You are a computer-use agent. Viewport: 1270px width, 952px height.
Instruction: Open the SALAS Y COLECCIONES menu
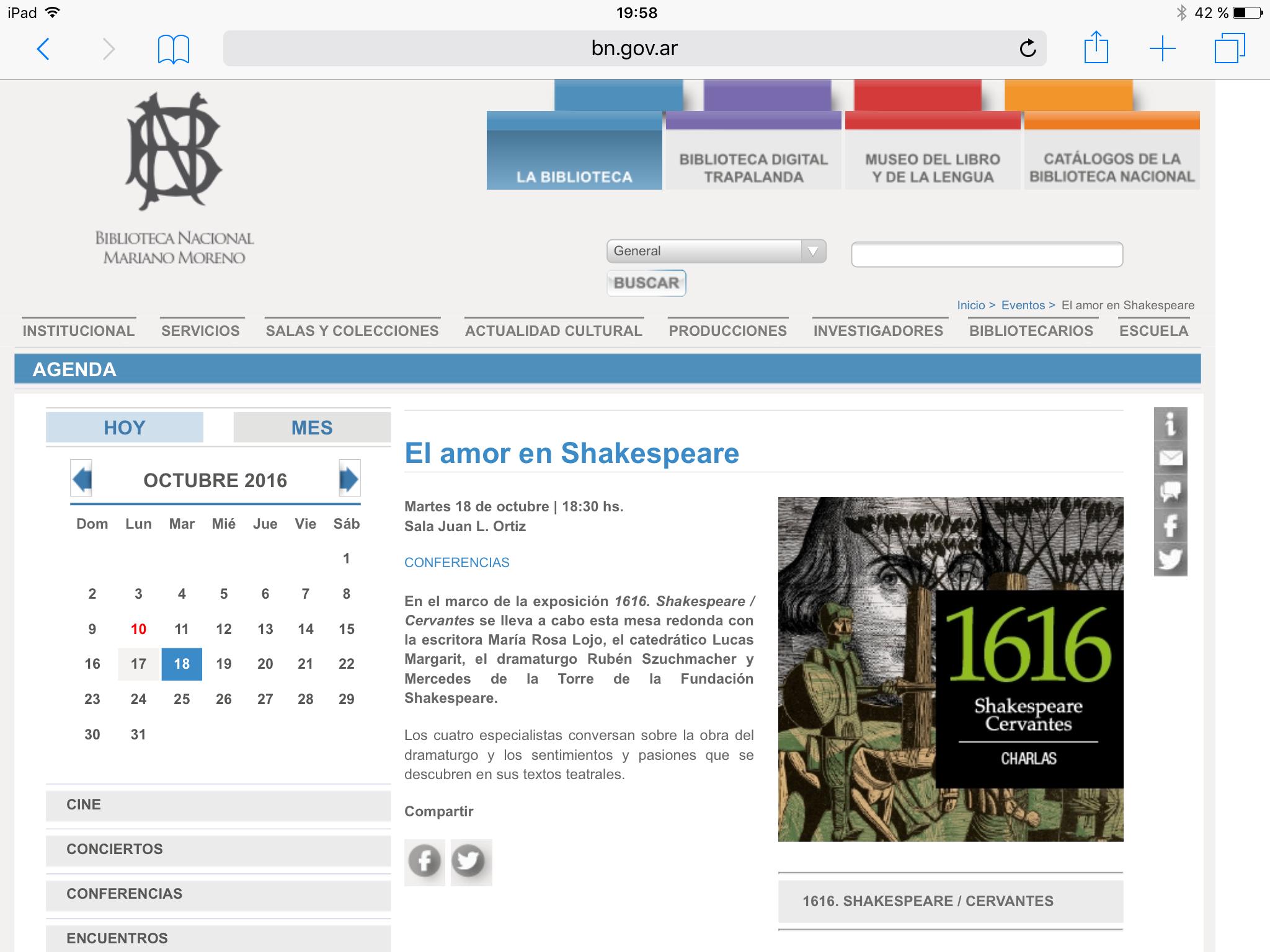(352, 330)
